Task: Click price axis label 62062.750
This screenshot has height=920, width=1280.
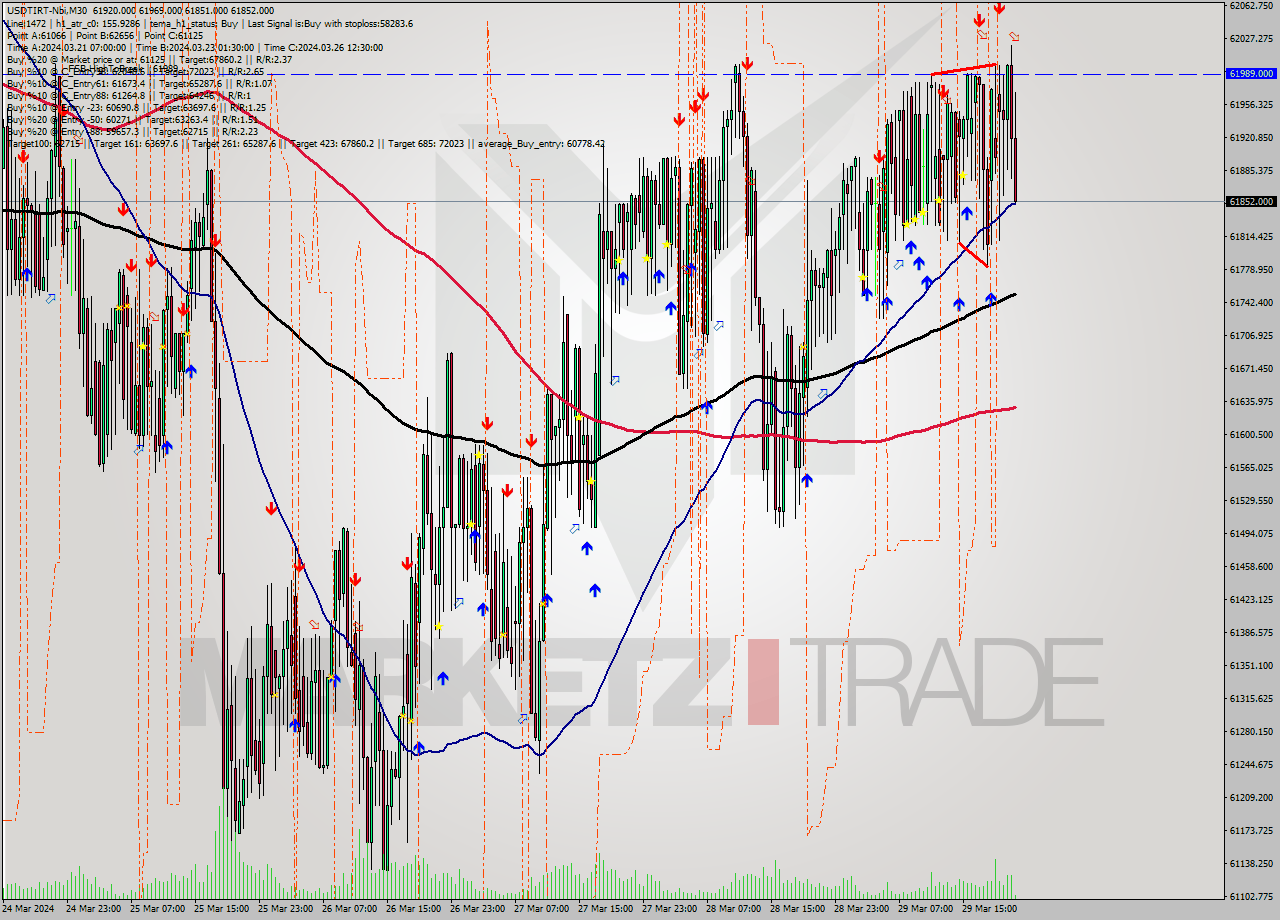Action: (x=1251, y=5)
